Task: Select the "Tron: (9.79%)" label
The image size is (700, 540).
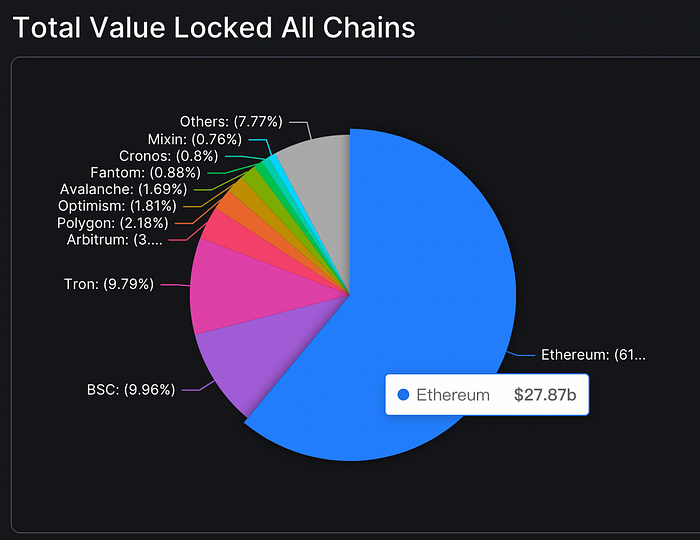Action: (109, 284)
